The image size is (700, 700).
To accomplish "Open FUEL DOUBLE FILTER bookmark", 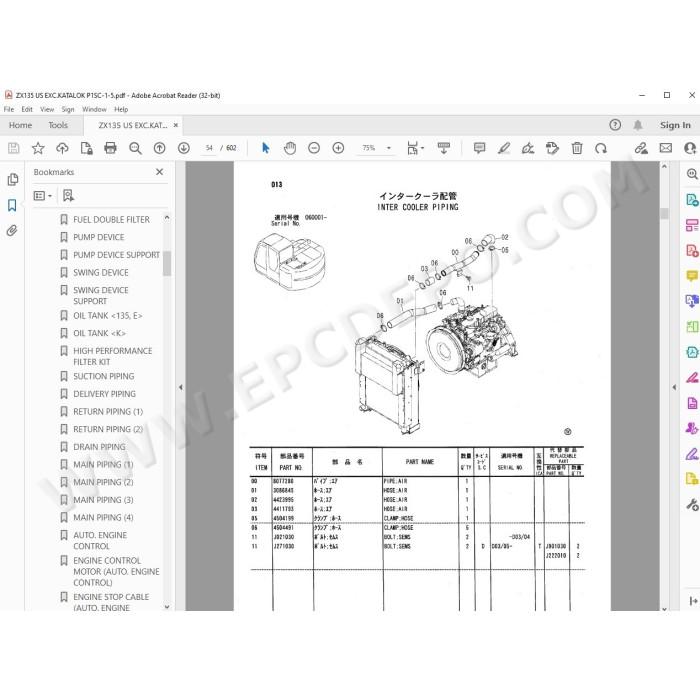I will point(111,219).
